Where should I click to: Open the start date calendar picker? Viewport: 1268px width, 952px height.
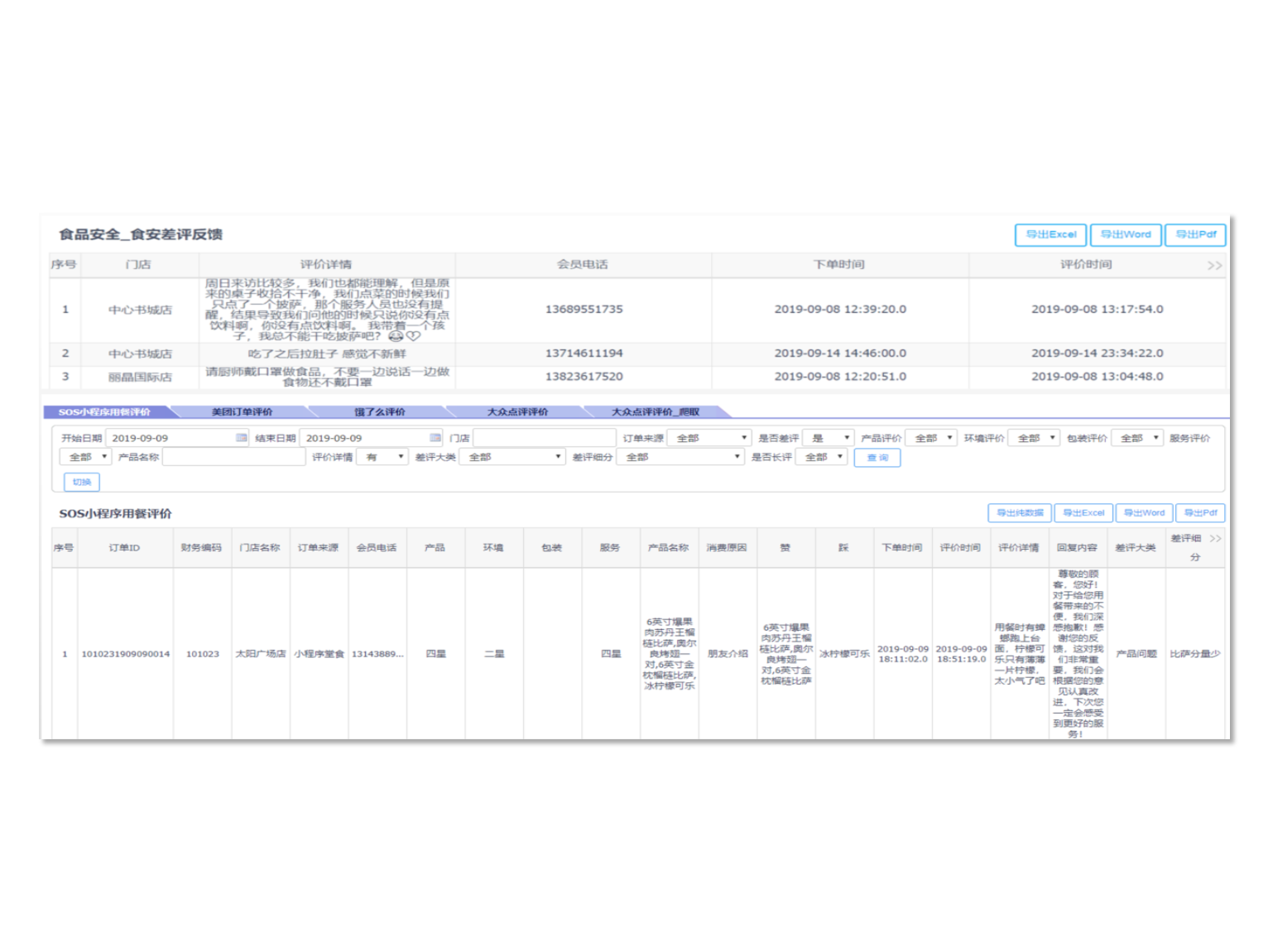[241, 438]
